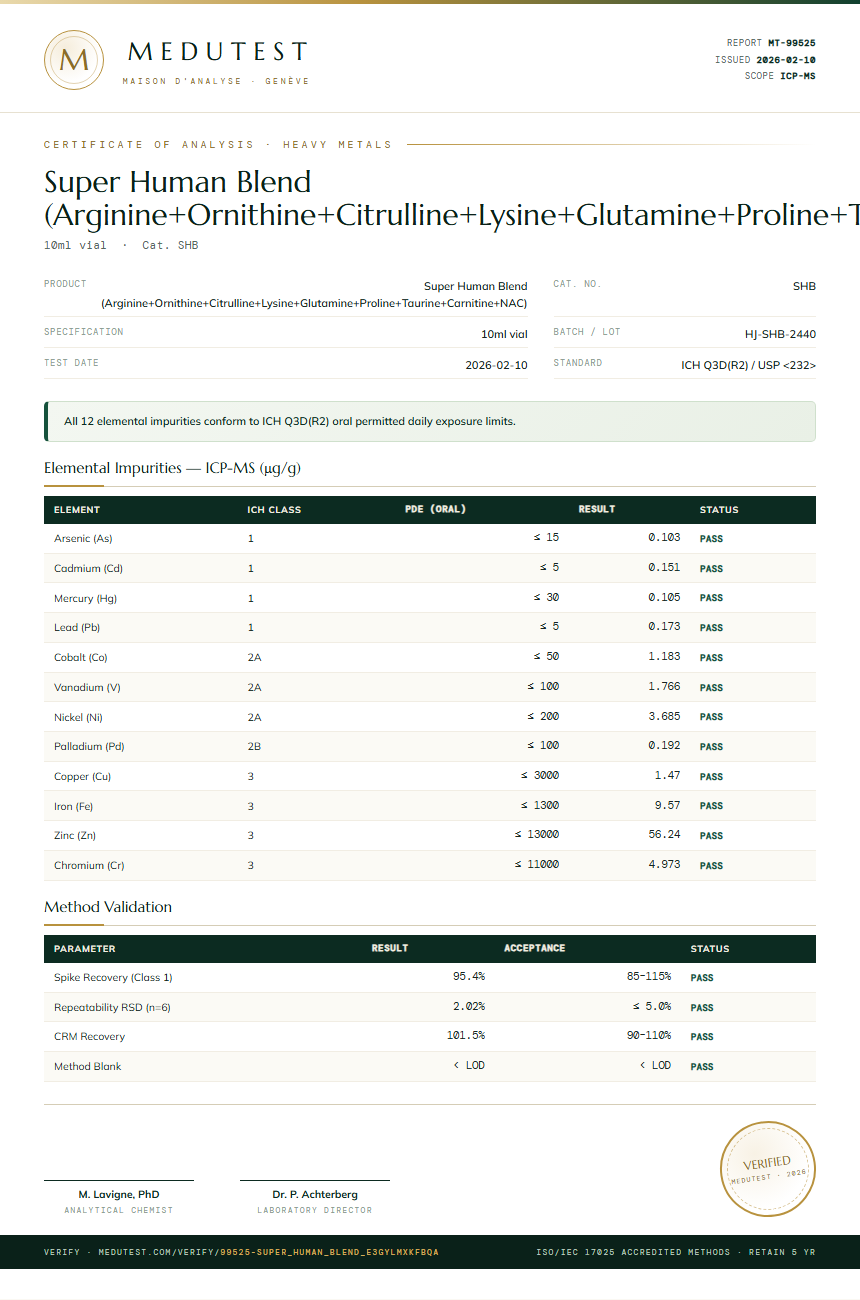The width and height of the screenshot is (860, 1300).
Task: Click the Lead result 0.173
Action: (664, 627)
